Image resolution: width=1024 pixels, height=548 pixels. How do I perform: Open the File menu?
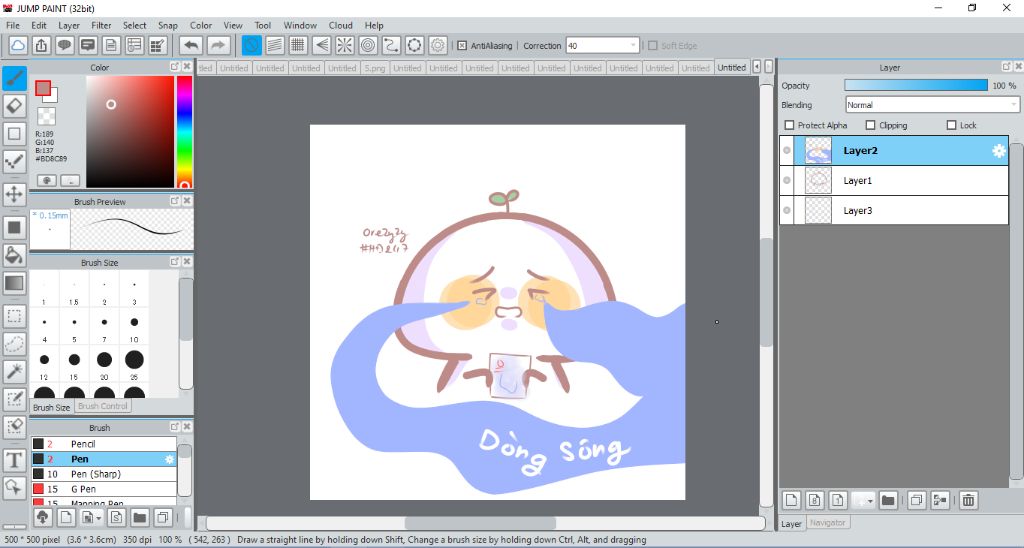tap(13, 25)
